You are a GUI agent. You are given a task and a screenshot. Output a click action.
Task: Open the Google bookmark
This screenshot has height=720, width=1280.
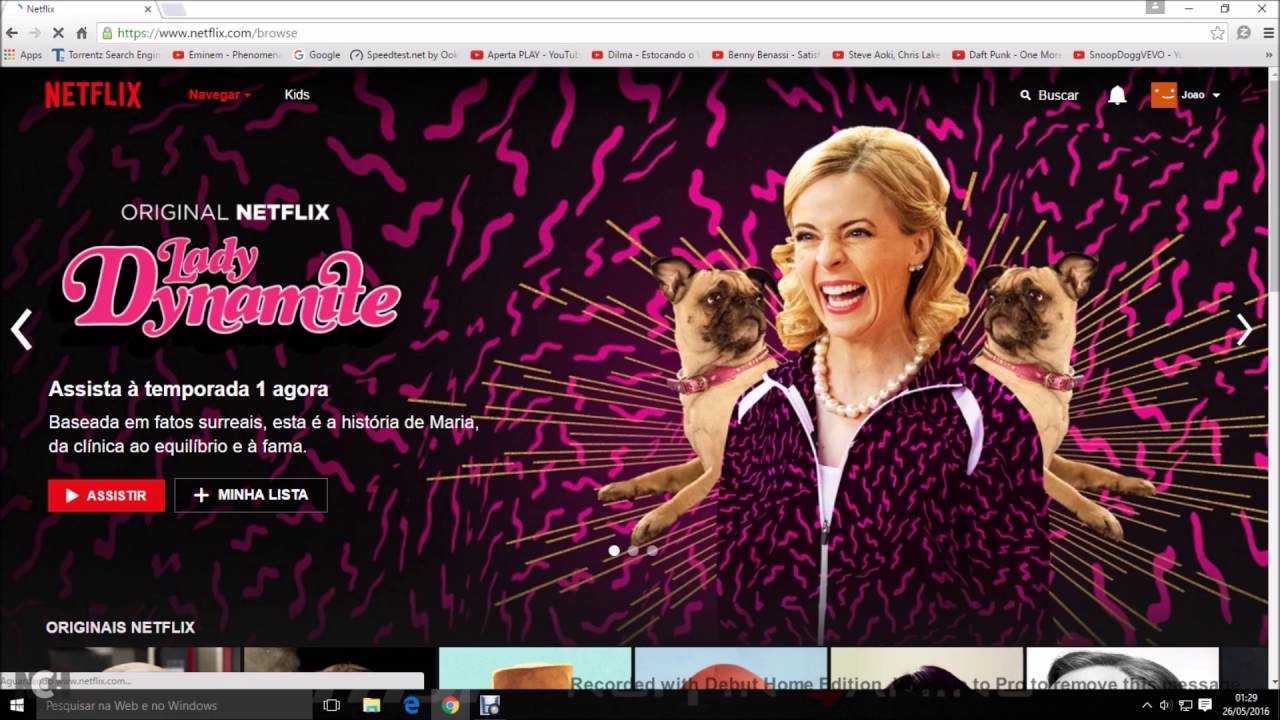[x=317, y=55]
